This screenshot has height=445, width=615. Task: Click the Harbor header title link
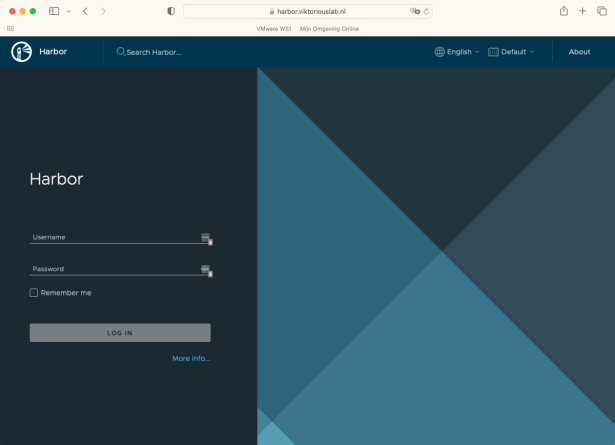coord(53,51)
